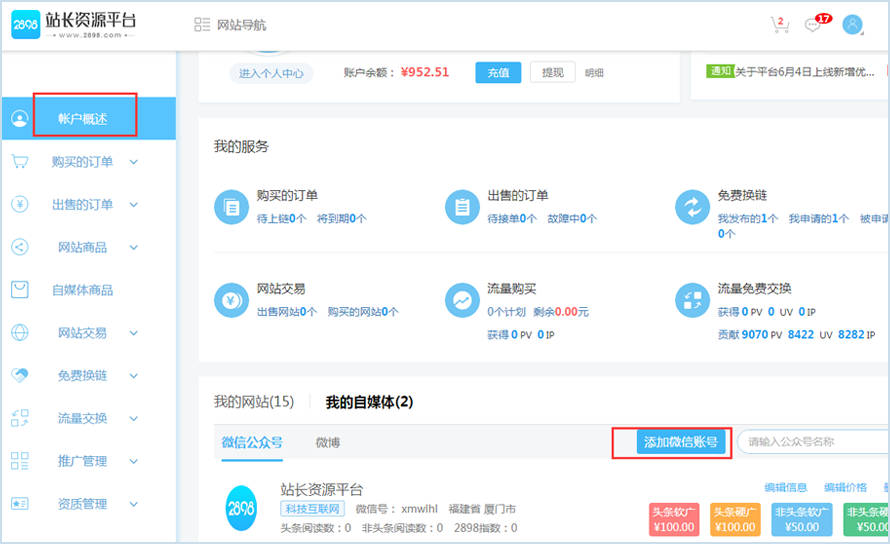Viewport: 890px width, 544px height.
Task: Open the messages icon with 17 badge
Action: pyautogui.click(x=814, y=25)
